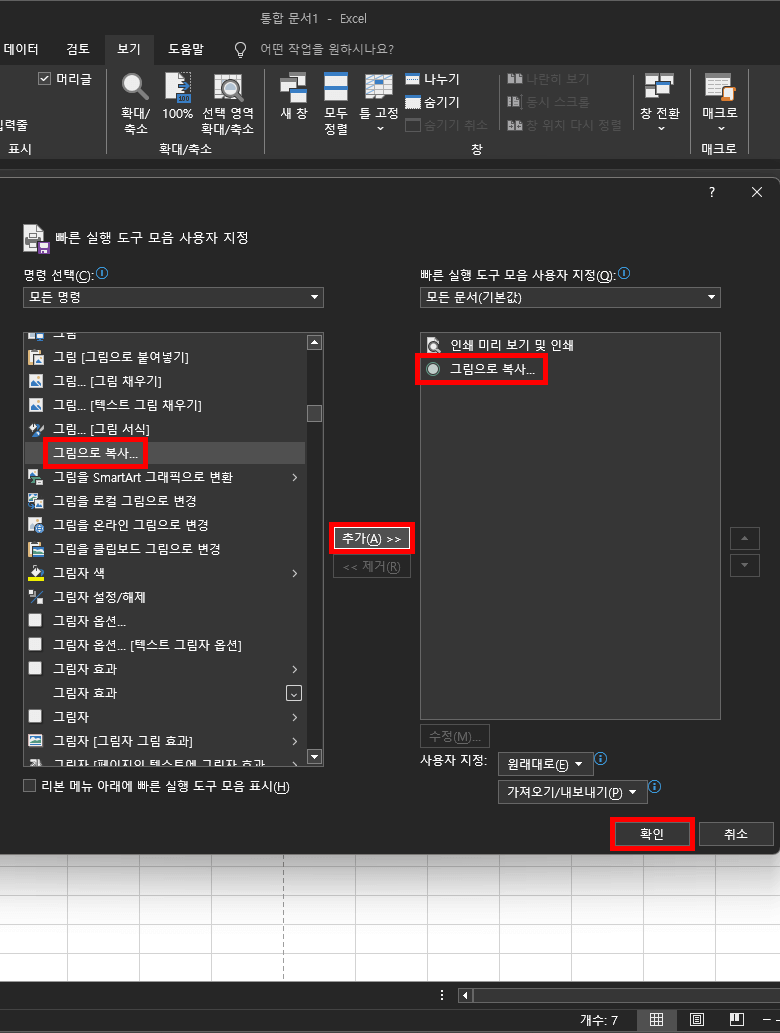780x1033 pixels.
Task: Select 그림을 로컬 그림으로 변경 command
Action: point(165,501)
